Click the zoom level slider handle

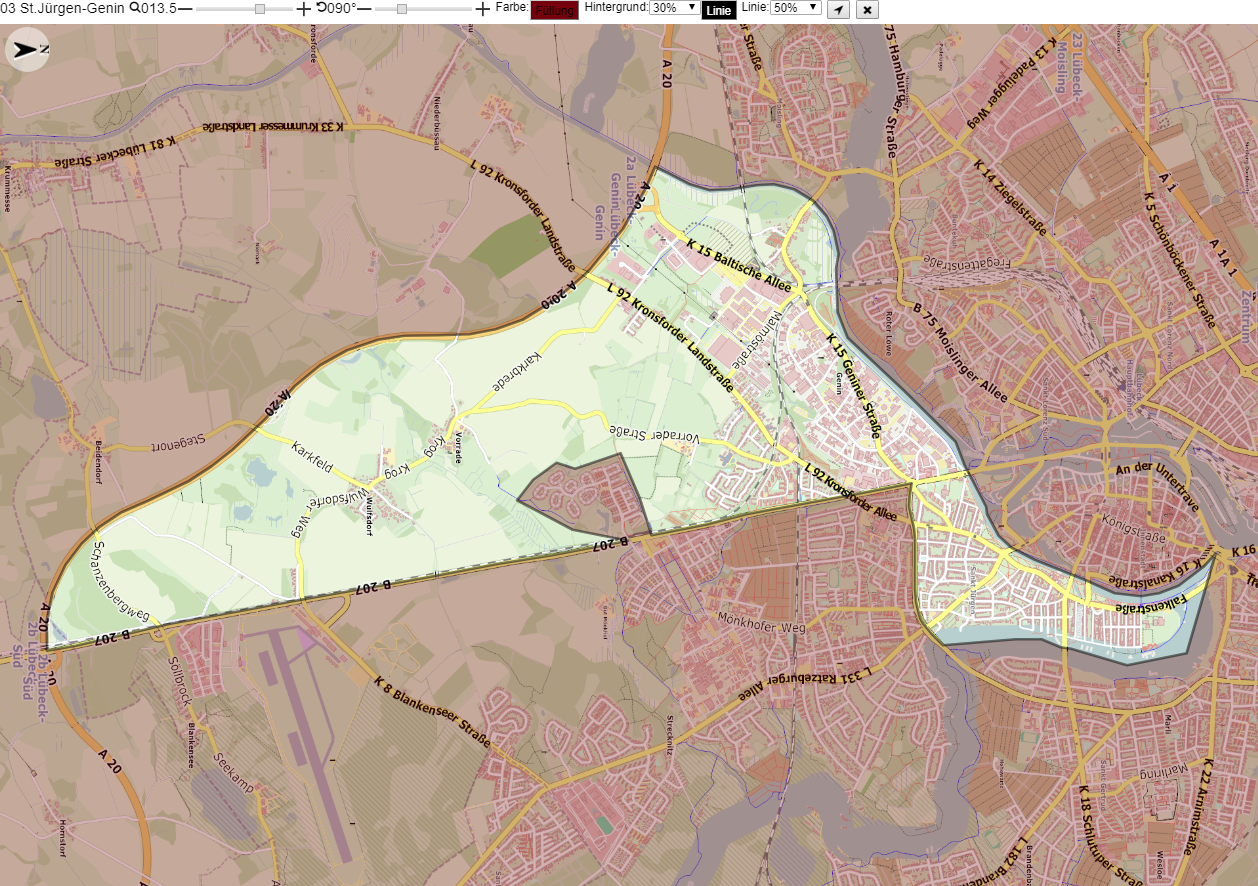pos(260,8)
